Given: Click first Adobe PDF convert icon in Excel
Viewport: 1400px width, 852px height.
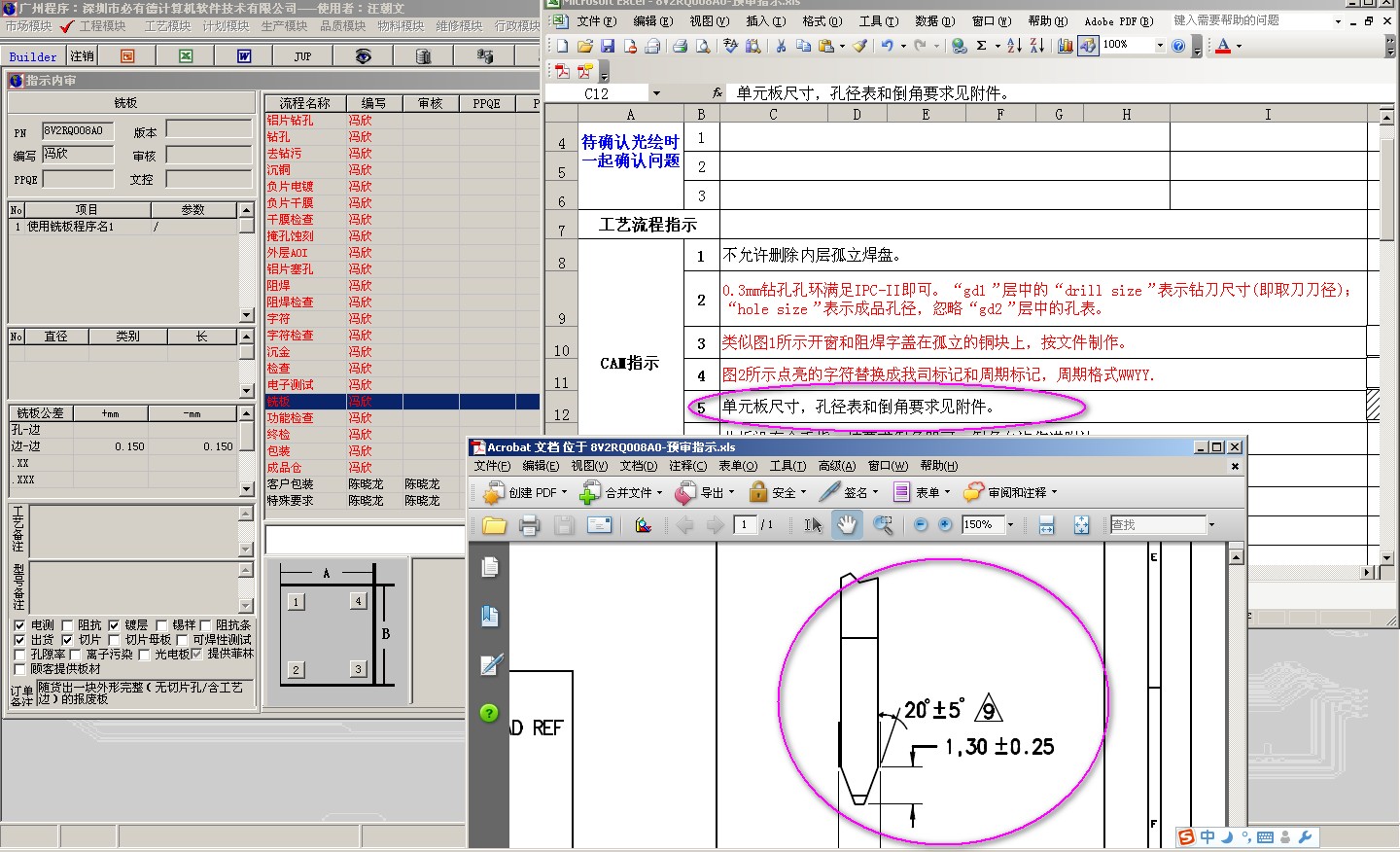Looking at the screenshot, I should (x=562, y=71).
